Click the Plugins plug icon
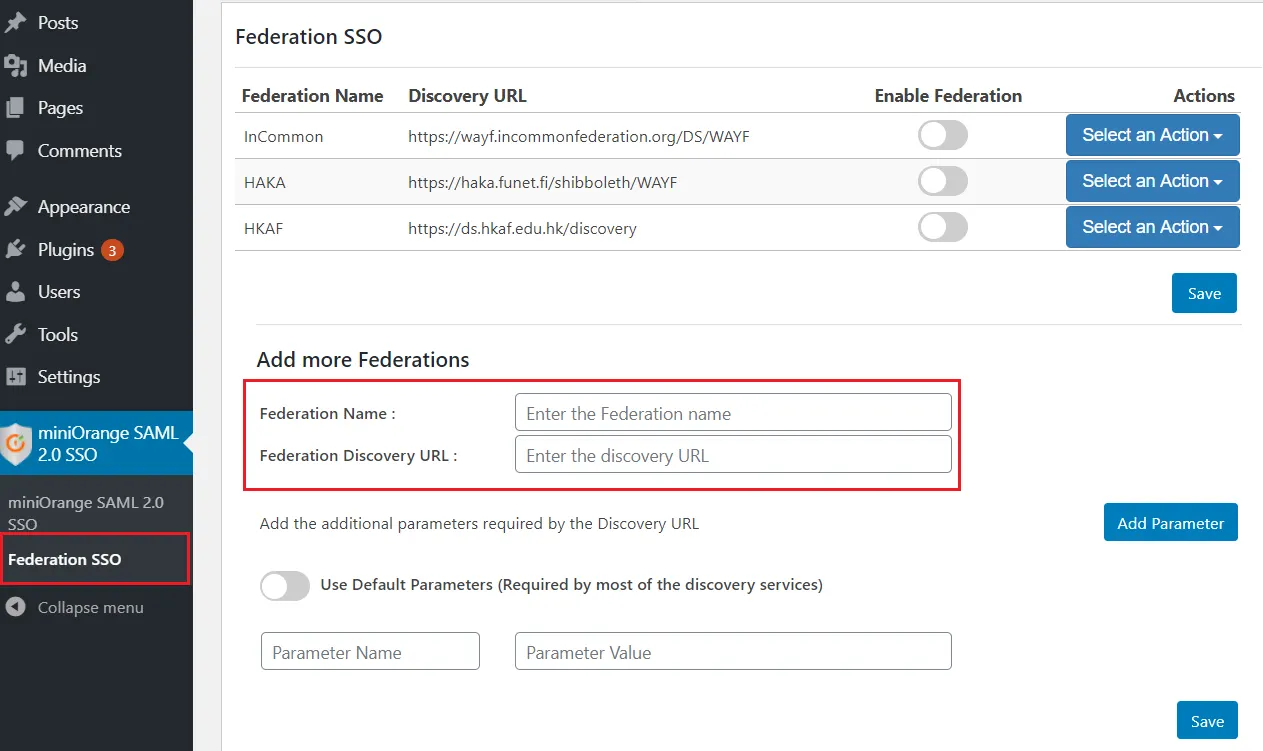This screenshot has width=1263, height=751. 15,250
